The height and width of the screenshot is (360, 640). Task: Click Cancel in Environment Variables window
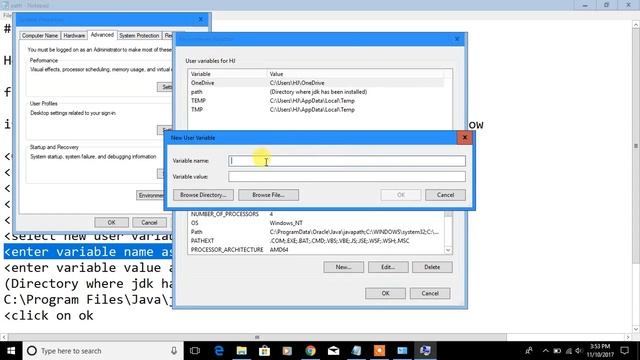[430, 293]
